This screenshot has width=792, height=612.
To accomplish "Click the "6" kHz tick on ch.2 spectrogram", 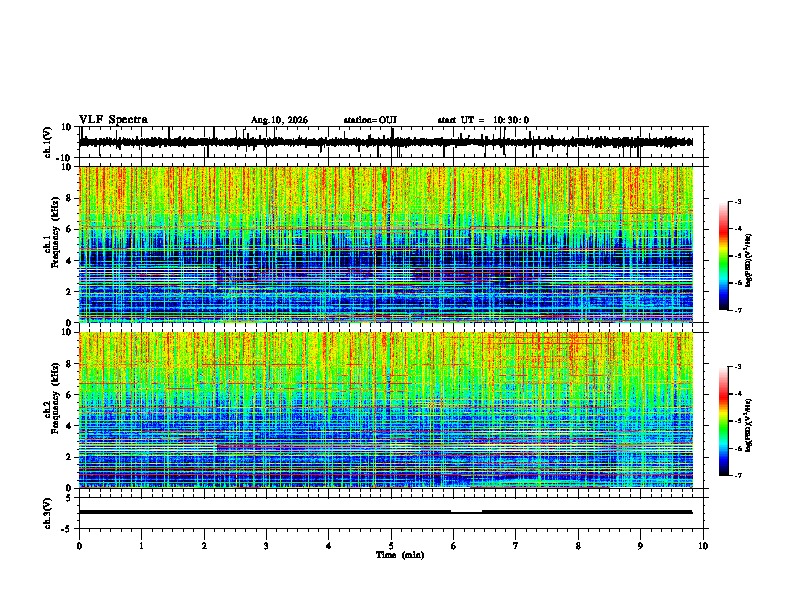I will pos(69,395).
